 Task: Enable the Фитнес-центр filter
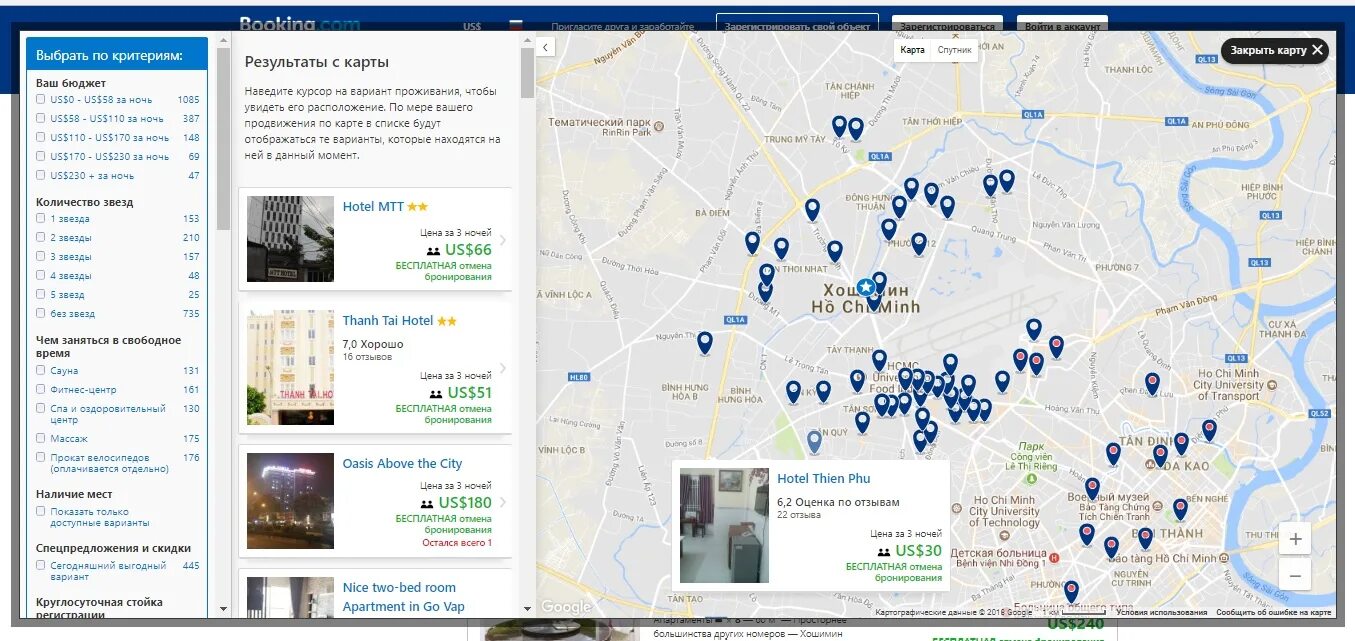tap(40, 390)
